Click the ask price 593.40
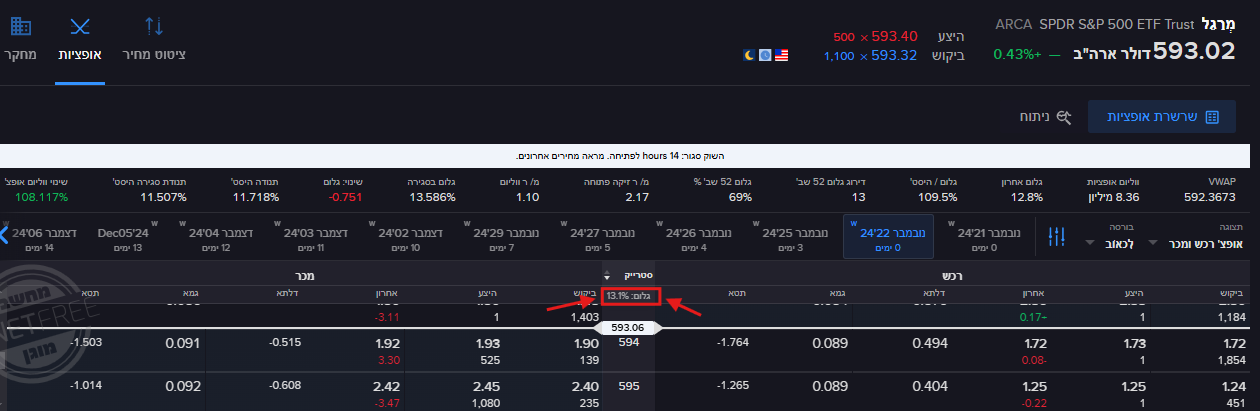1260x411 pixels. 895,36
